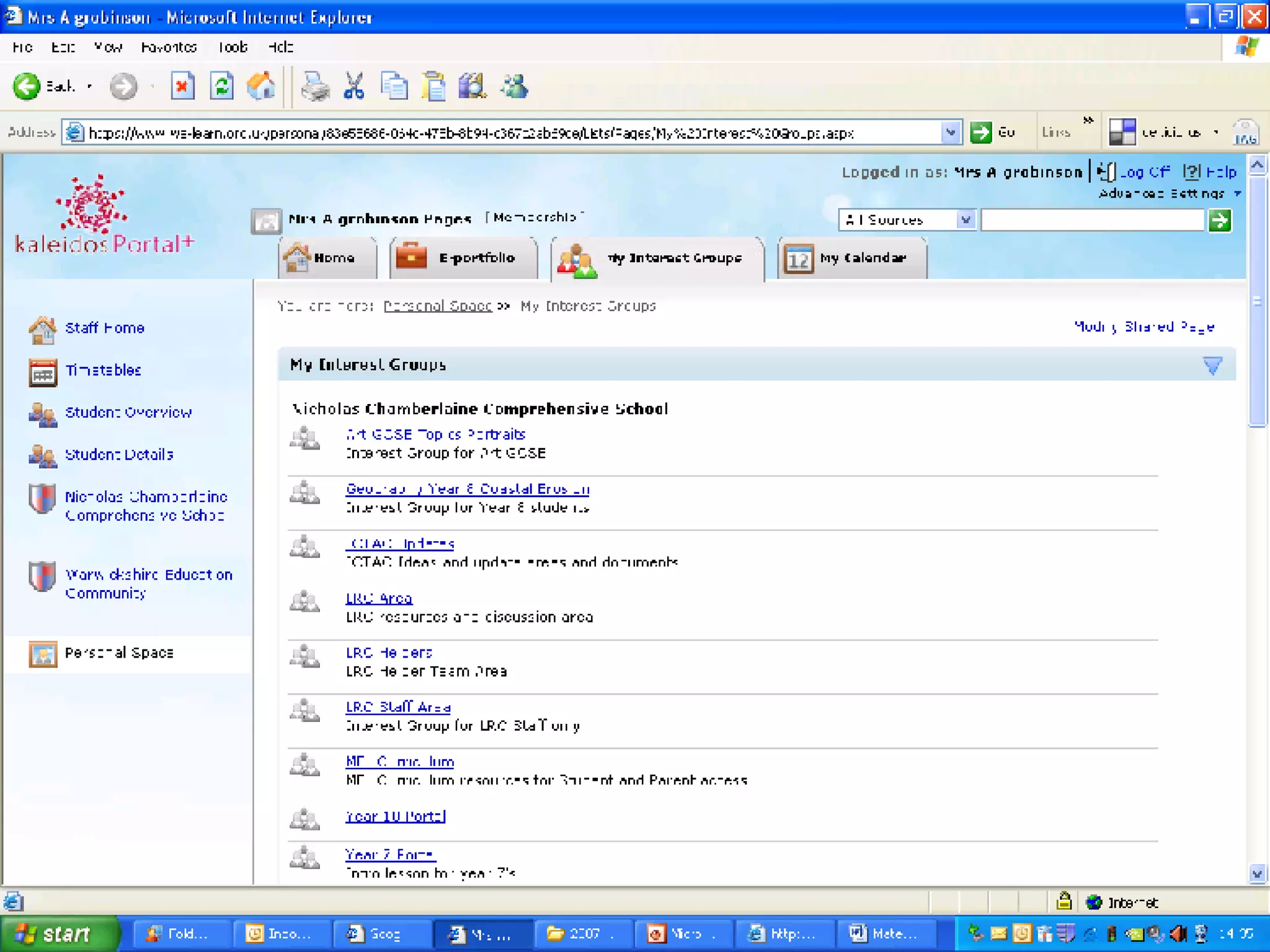Click the Print toolbar icon
1270x952 pixels.
(x=315, y=86)
